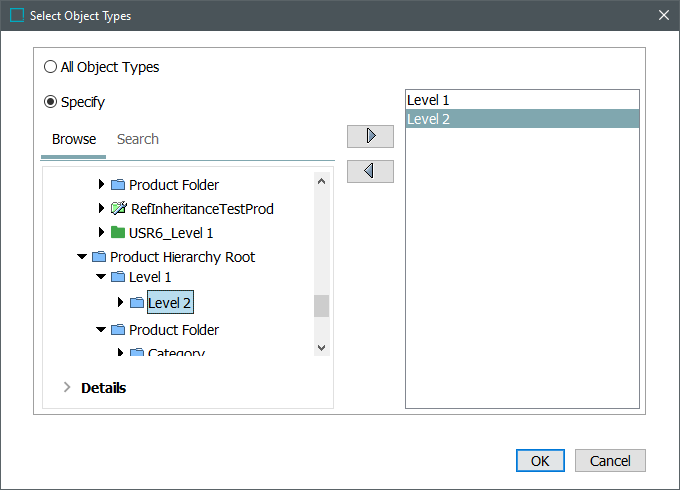Click the Level 2 folder icon in tree

pyautogui.click(x=137, y=302)
